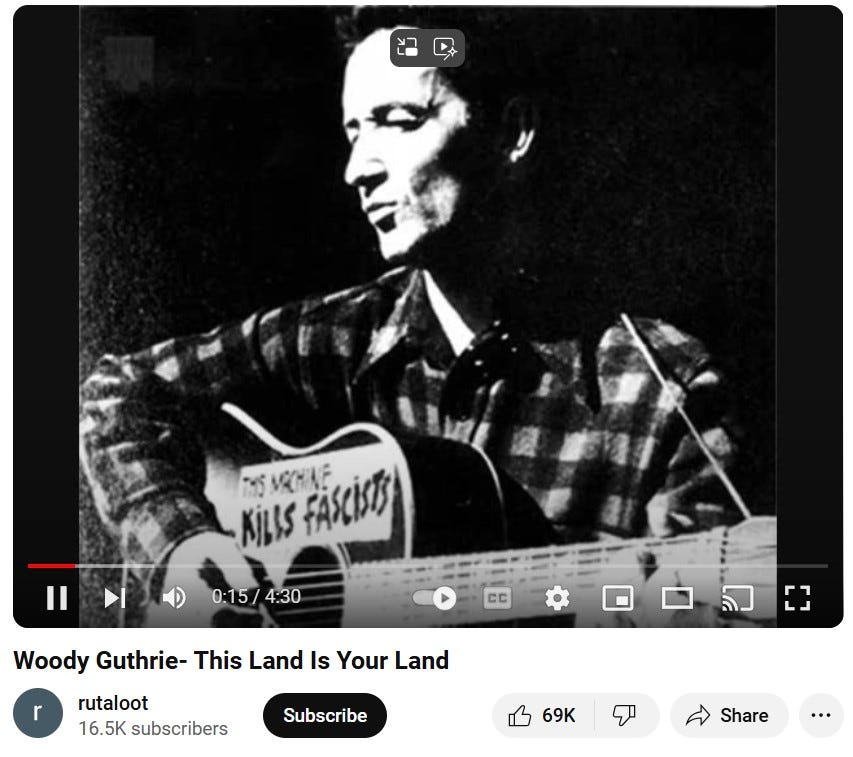This screenshot has height=757, width=853.
Task: Pause the video playback
Action: coord(57,598)
